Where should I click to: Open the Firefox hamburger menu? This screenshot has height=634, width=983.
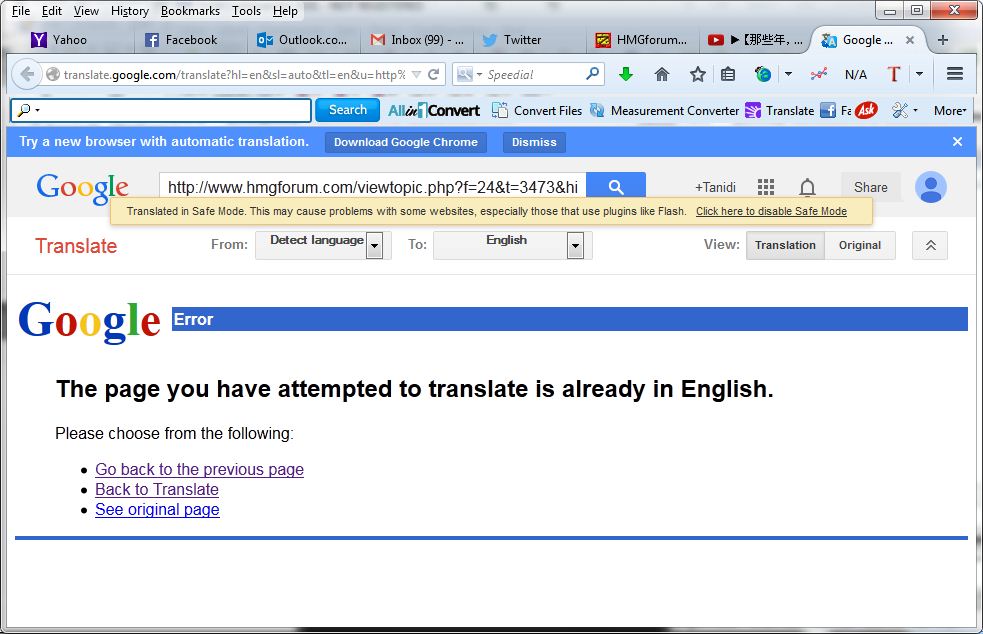tap(955, 74)
